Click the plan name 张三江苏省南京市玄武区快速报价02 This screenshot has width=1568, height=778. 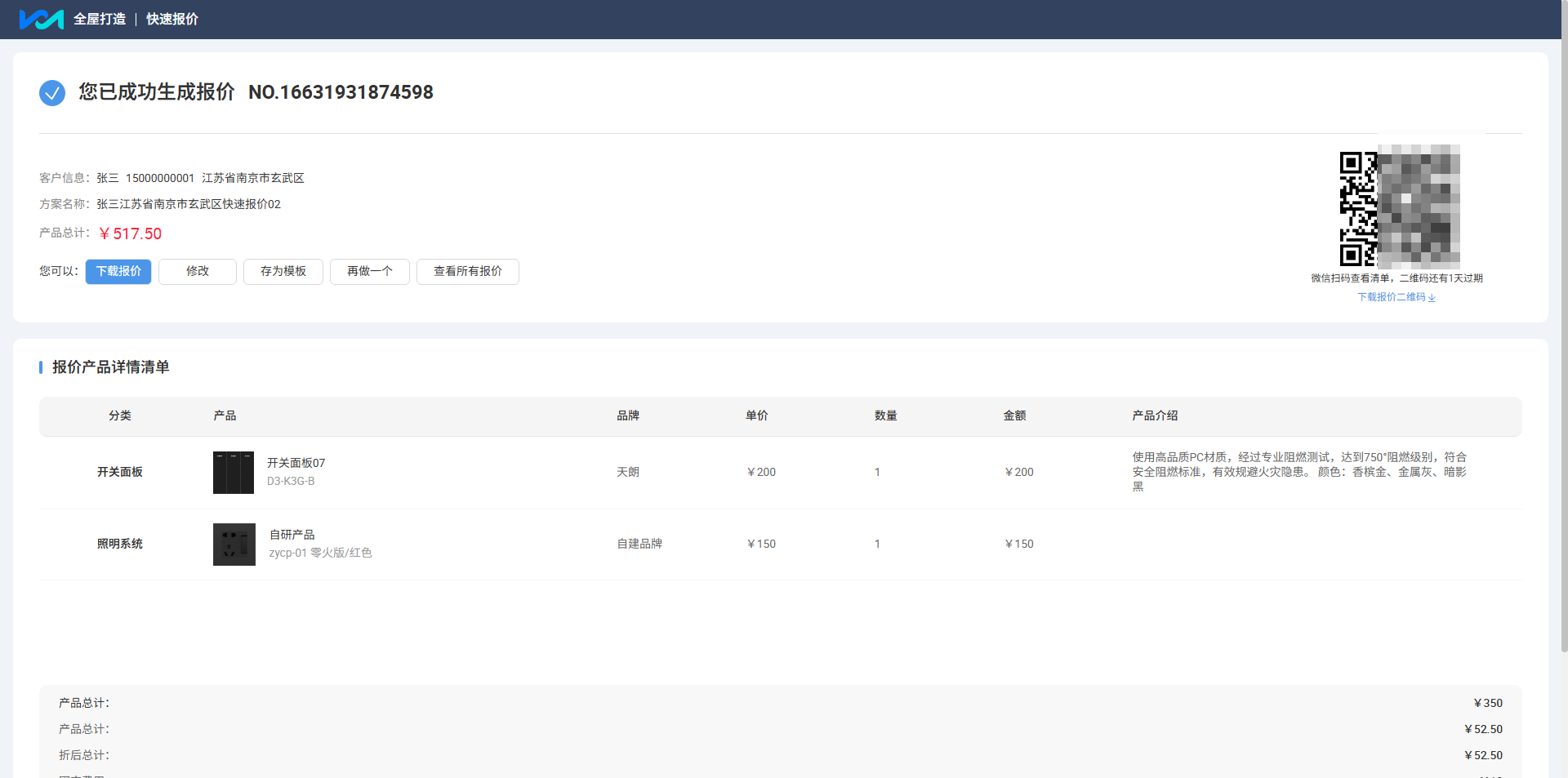pos(189,204)
